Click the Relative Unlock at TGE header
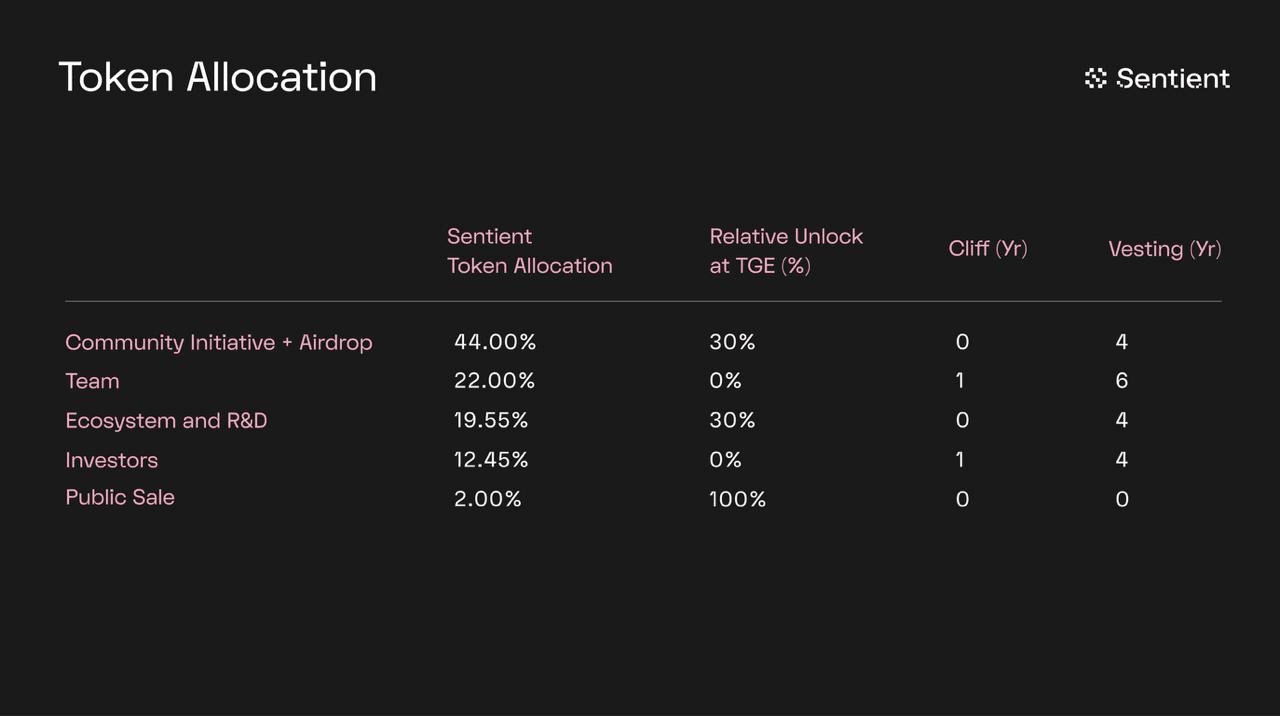1280x716 pixels. click(x=785, y=251)
